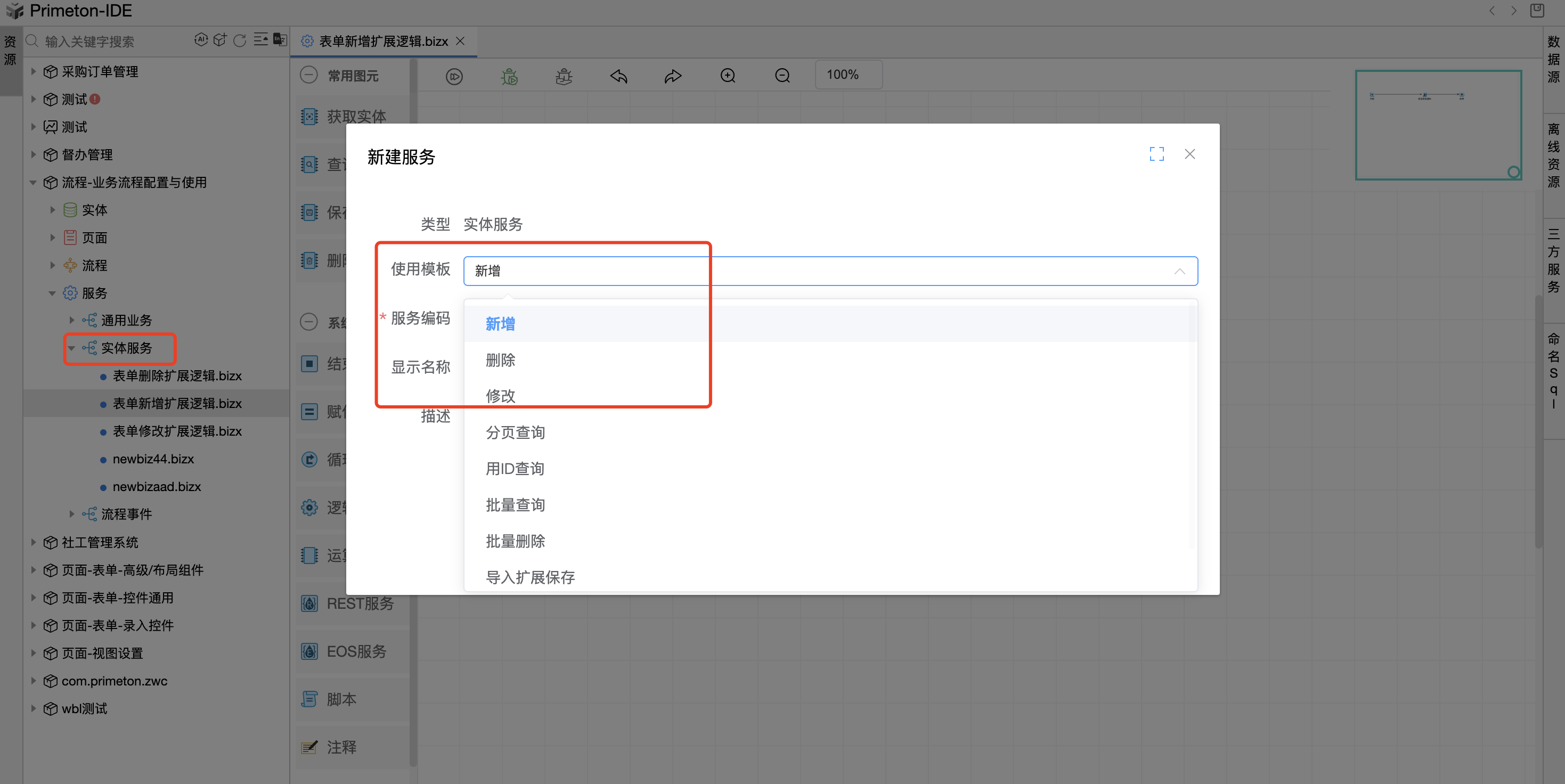This screenshot has height=784, width=1565.
Task: Open newbiz44.bizx in the tree
Action: point(153,459)
